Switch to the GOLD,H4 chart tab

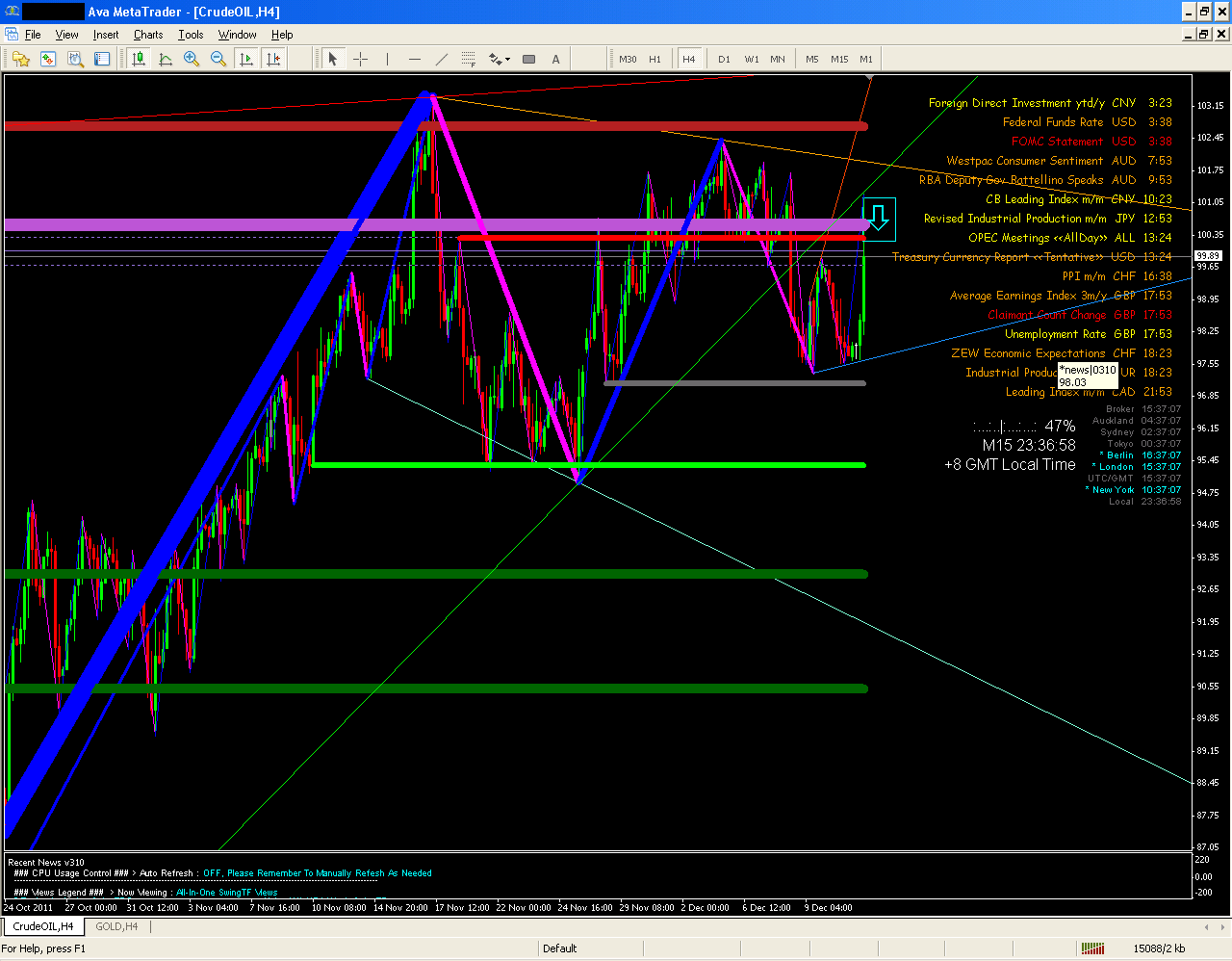[x=116, y=927]
